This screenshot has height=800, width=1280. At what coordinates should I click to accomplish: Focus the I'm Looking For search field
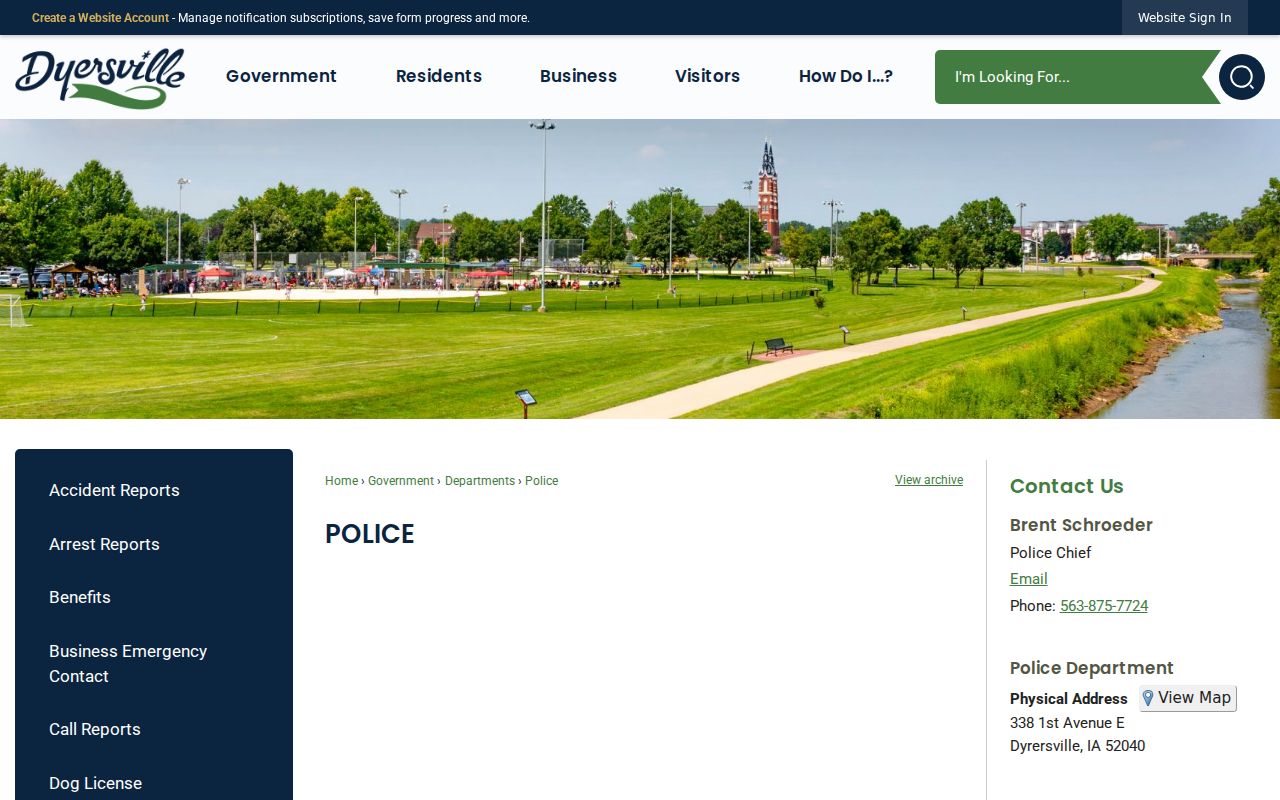(x=1070, y=77)
